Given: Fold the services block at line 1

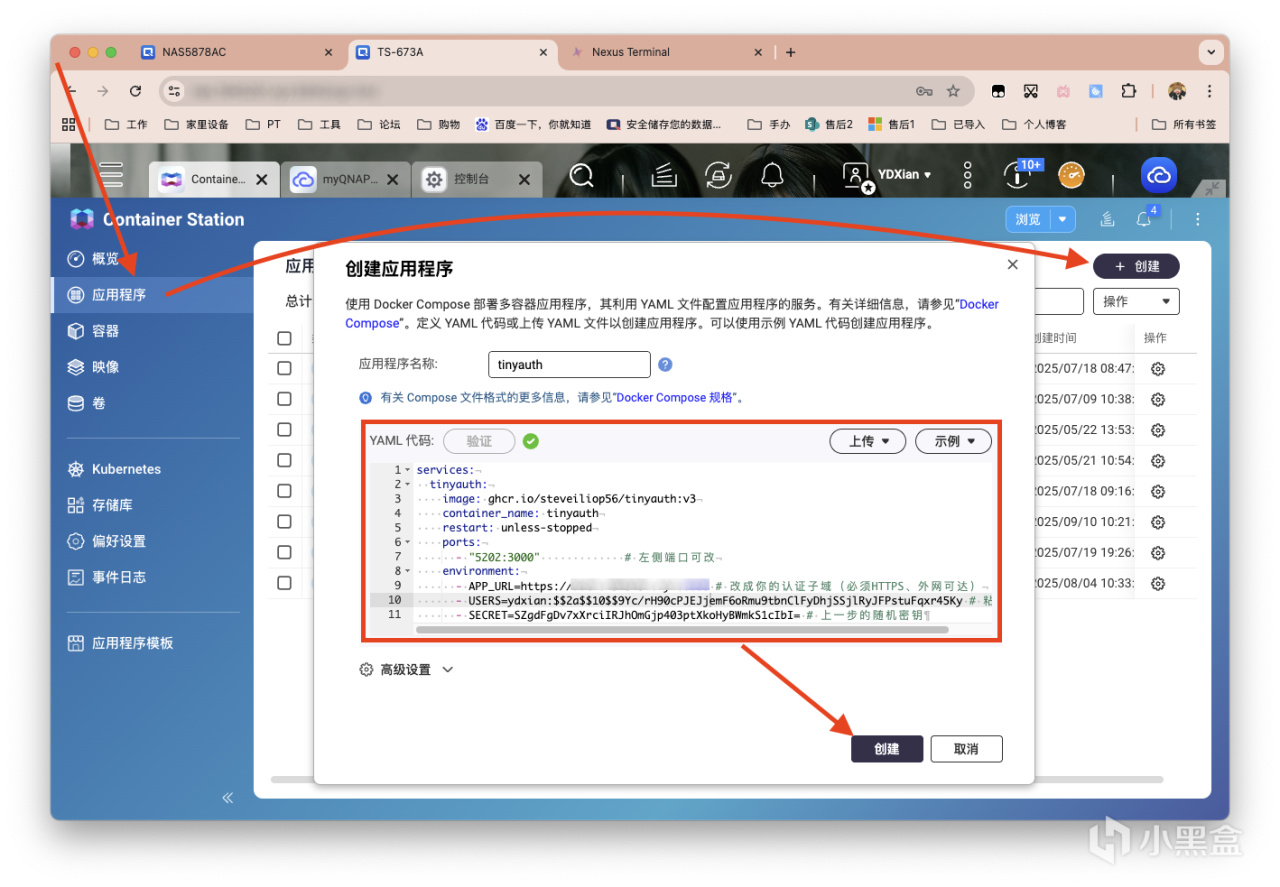Looking at the screenshot, I should tap(407, 470).
